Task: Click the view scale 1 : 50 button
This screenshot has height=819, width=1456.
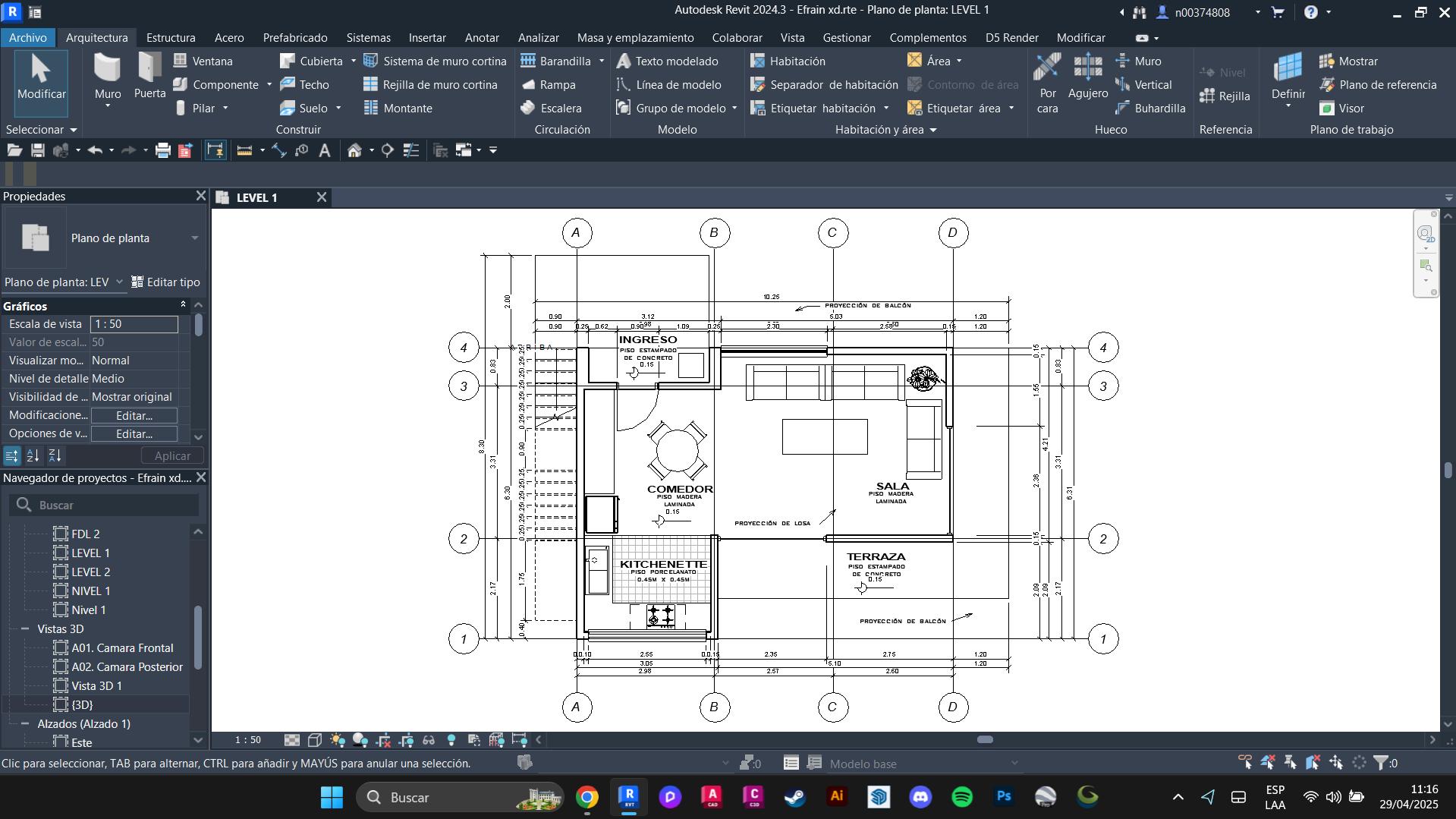Action: 248,740
